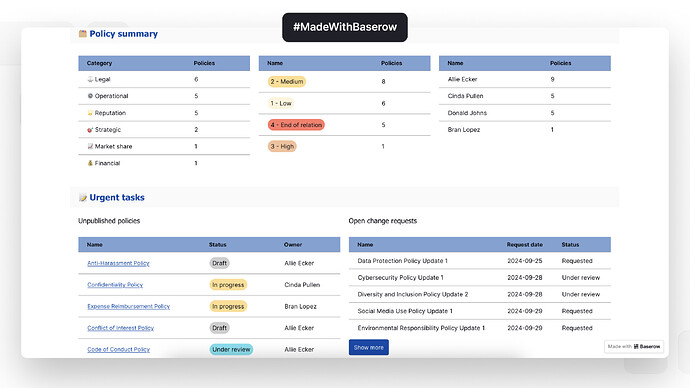Click In progress status for Expense Reimbursement
This screenshot has width=690, height=388.
(x=228, y=306)
